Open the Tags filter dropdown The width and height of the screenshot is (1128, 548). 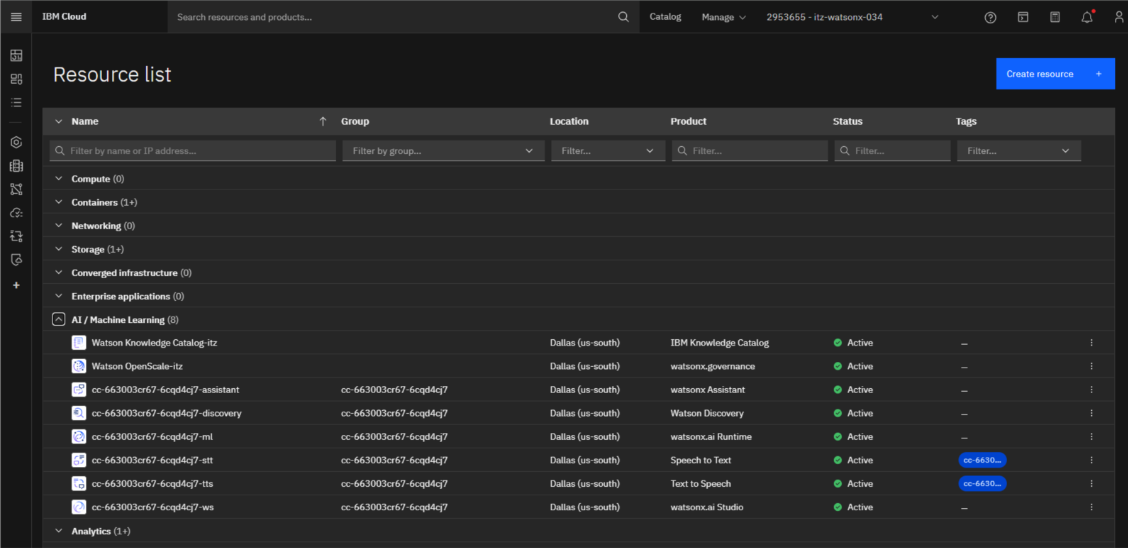pos(1019,151)
